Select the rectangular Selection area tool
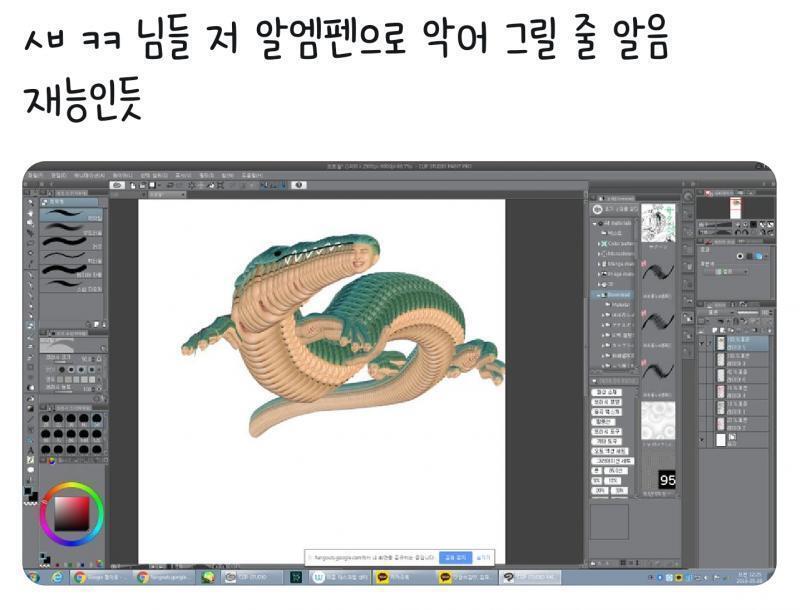Screen dimensions: 800x610 tap(30, 243)
